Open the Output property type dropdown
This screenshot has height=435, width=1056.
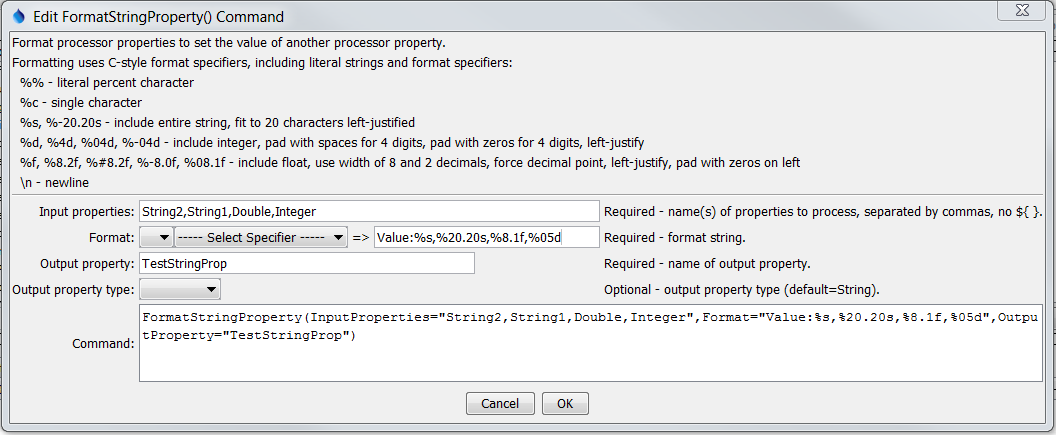tap(180, 290)
